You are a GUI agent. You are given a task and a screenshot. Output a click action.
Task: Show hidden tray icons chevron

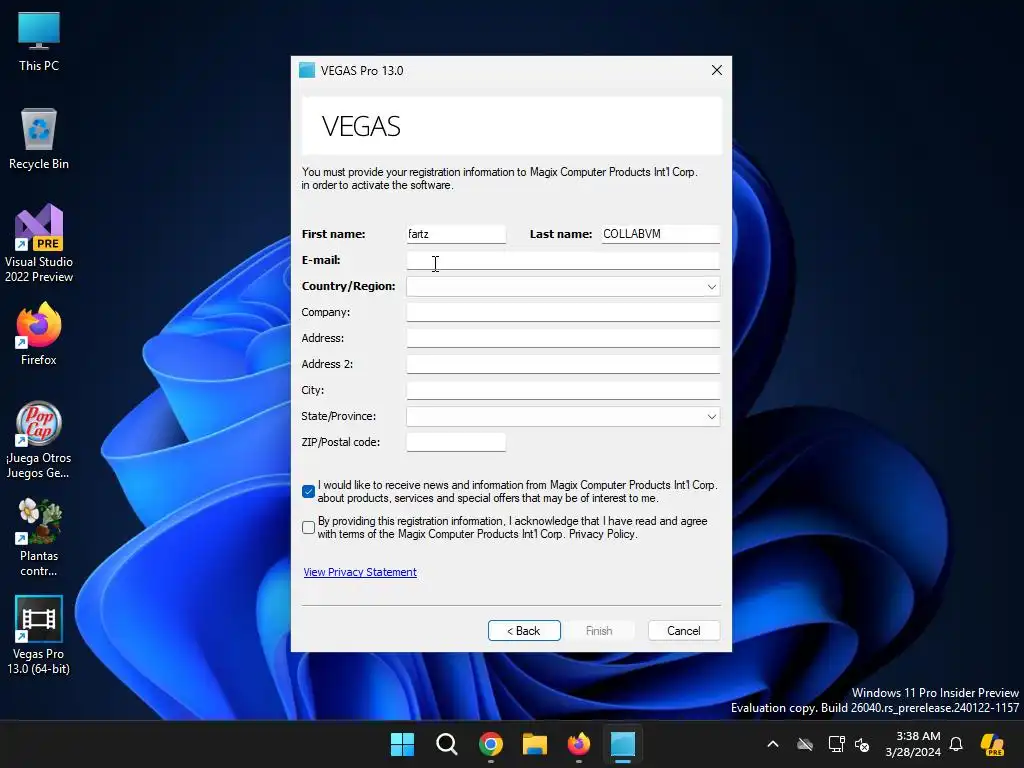[x=773, y=744]
